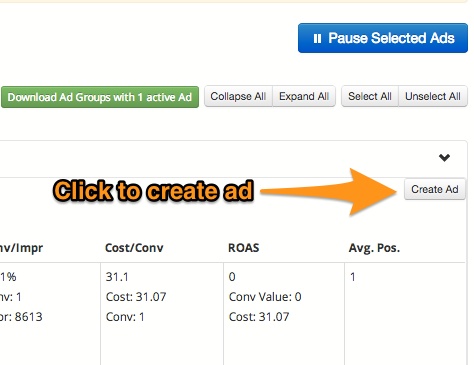
Task: Click the partially visible Conv/Impr column header
Action: click(21, 248)
